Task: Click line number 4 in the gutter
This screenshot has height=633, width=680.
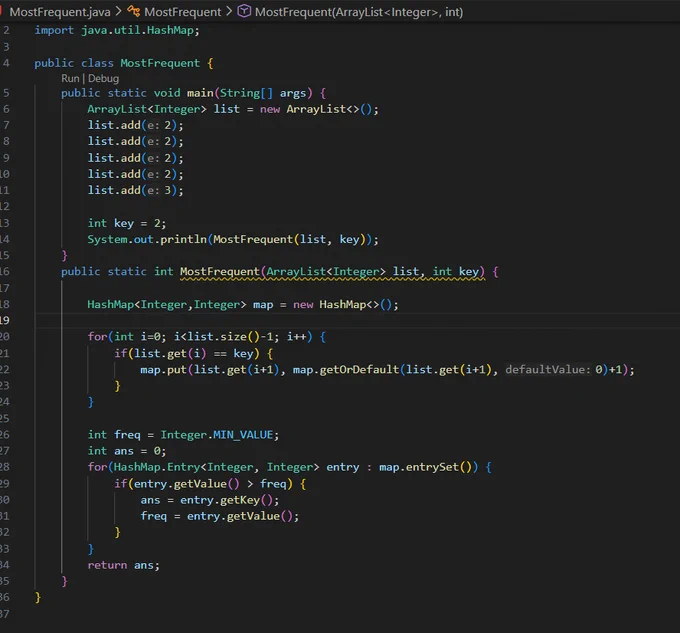Action: point(6,63)
